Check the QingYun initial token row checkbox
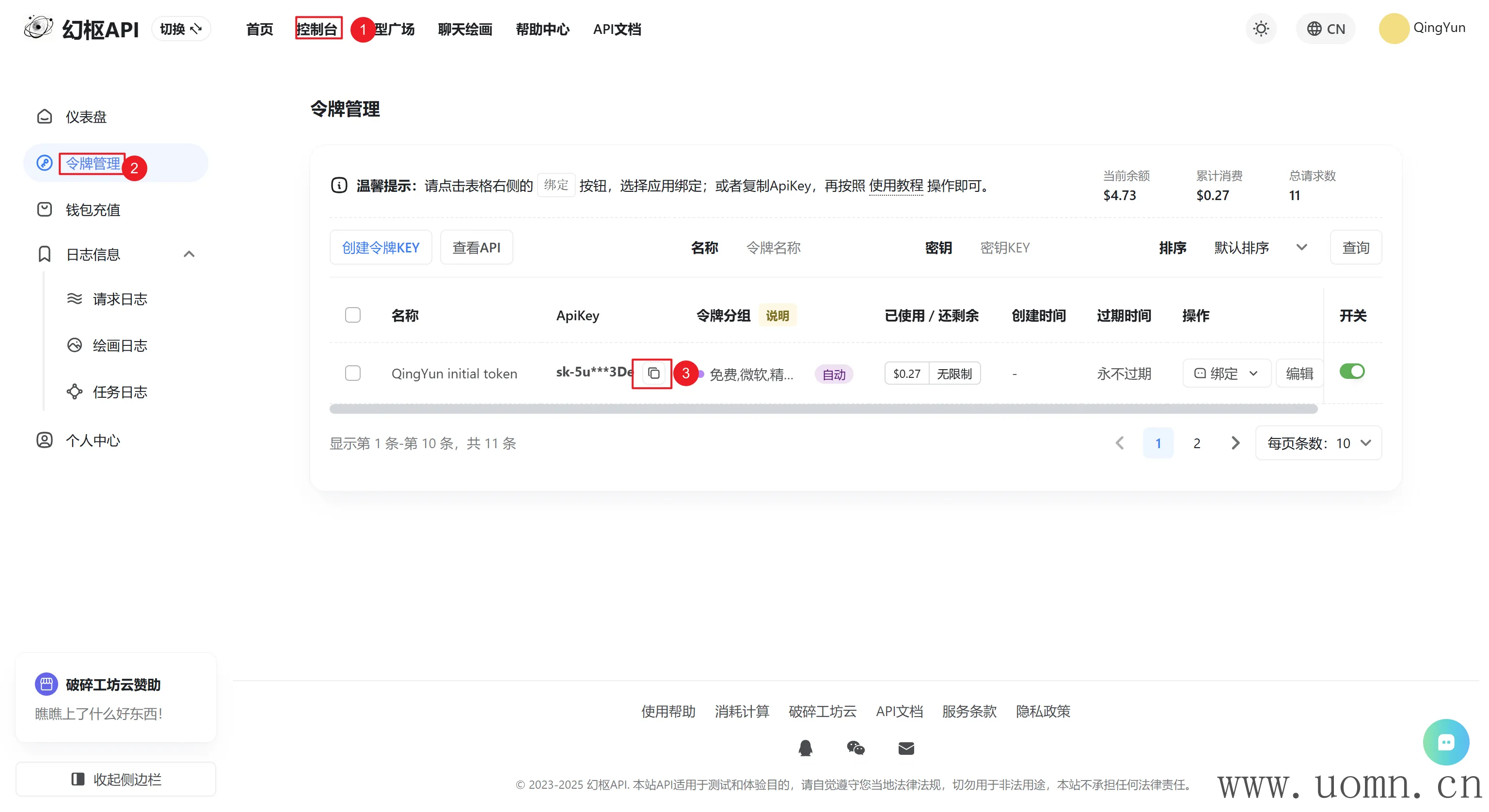This screenshot has width=1489, height=812. tap(352, 374)
